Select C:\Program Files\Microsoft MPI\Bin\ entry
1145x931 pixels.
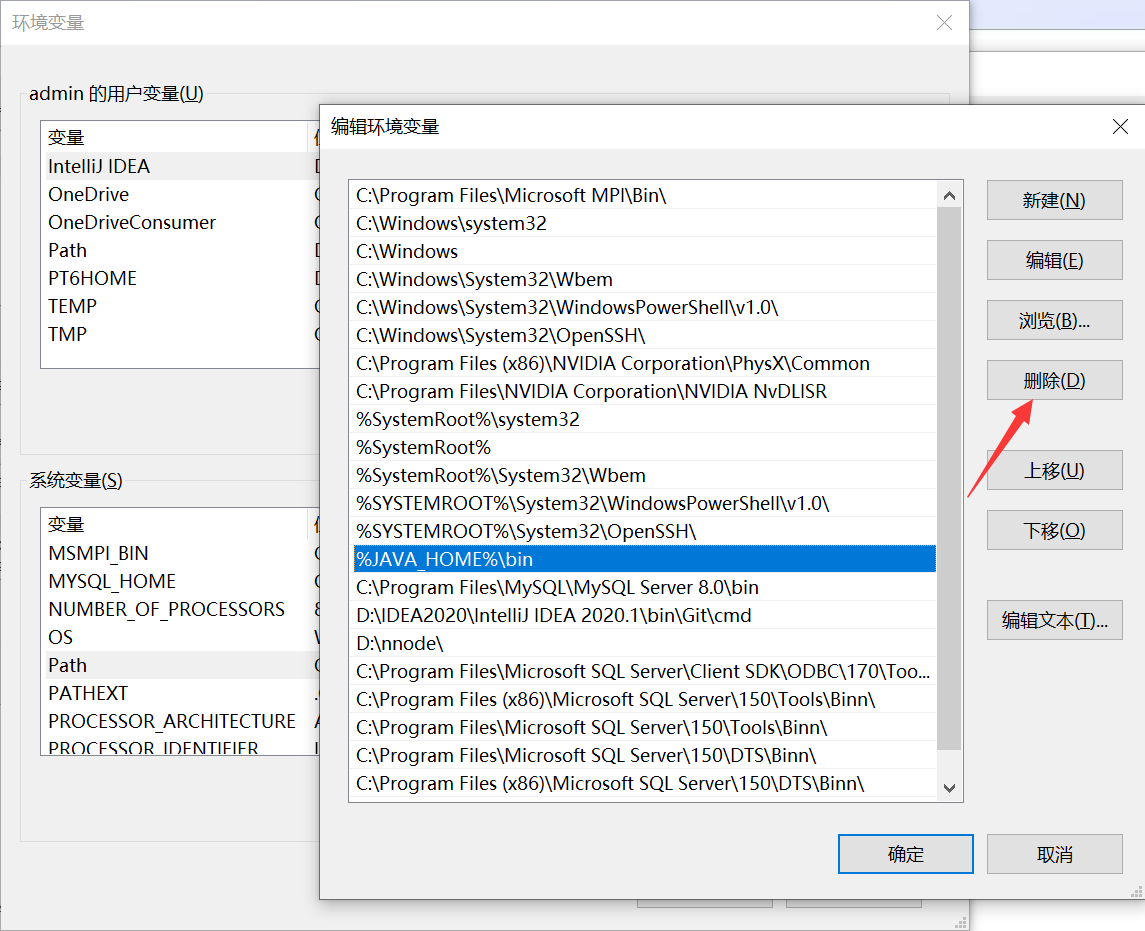click(644, 196)
